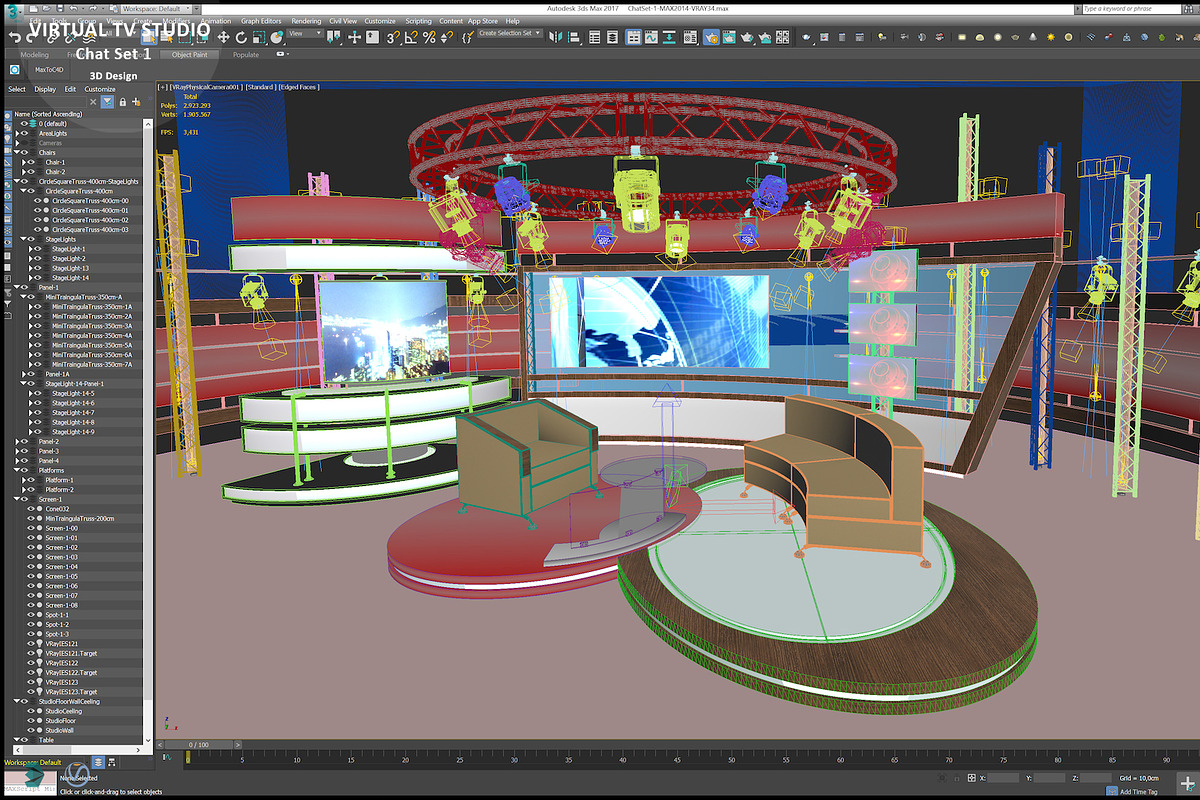Click the Add Time Tag field
Screen dimensions: 1200x800
coord(1139,791)
